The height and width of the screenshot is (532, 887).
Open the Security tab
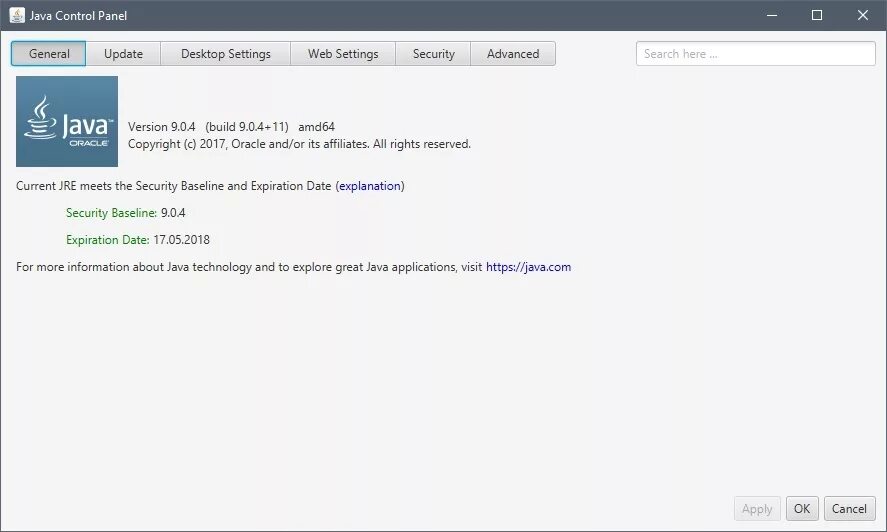[433, 54]
